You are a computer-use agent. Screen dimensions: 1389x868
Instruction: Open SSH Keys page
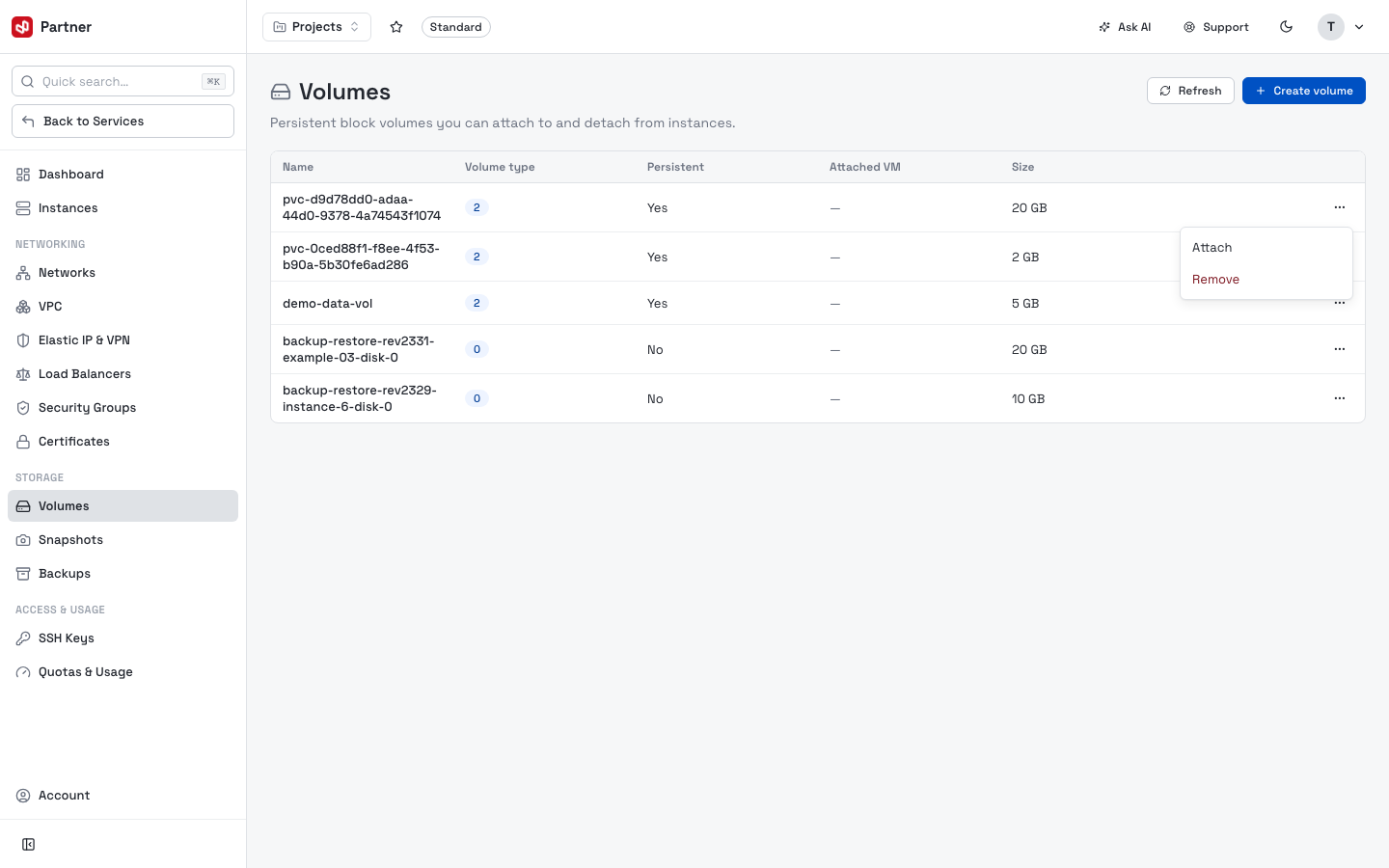pos(123,638)
